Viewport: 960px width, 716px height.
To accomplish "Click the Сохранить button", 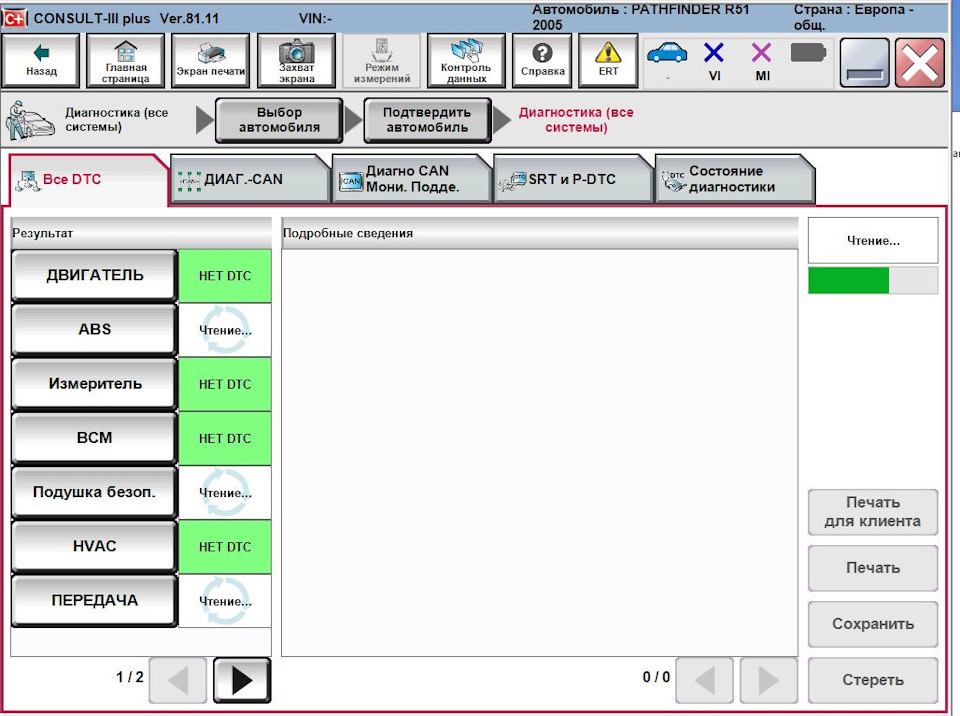I will click(872, 624).
